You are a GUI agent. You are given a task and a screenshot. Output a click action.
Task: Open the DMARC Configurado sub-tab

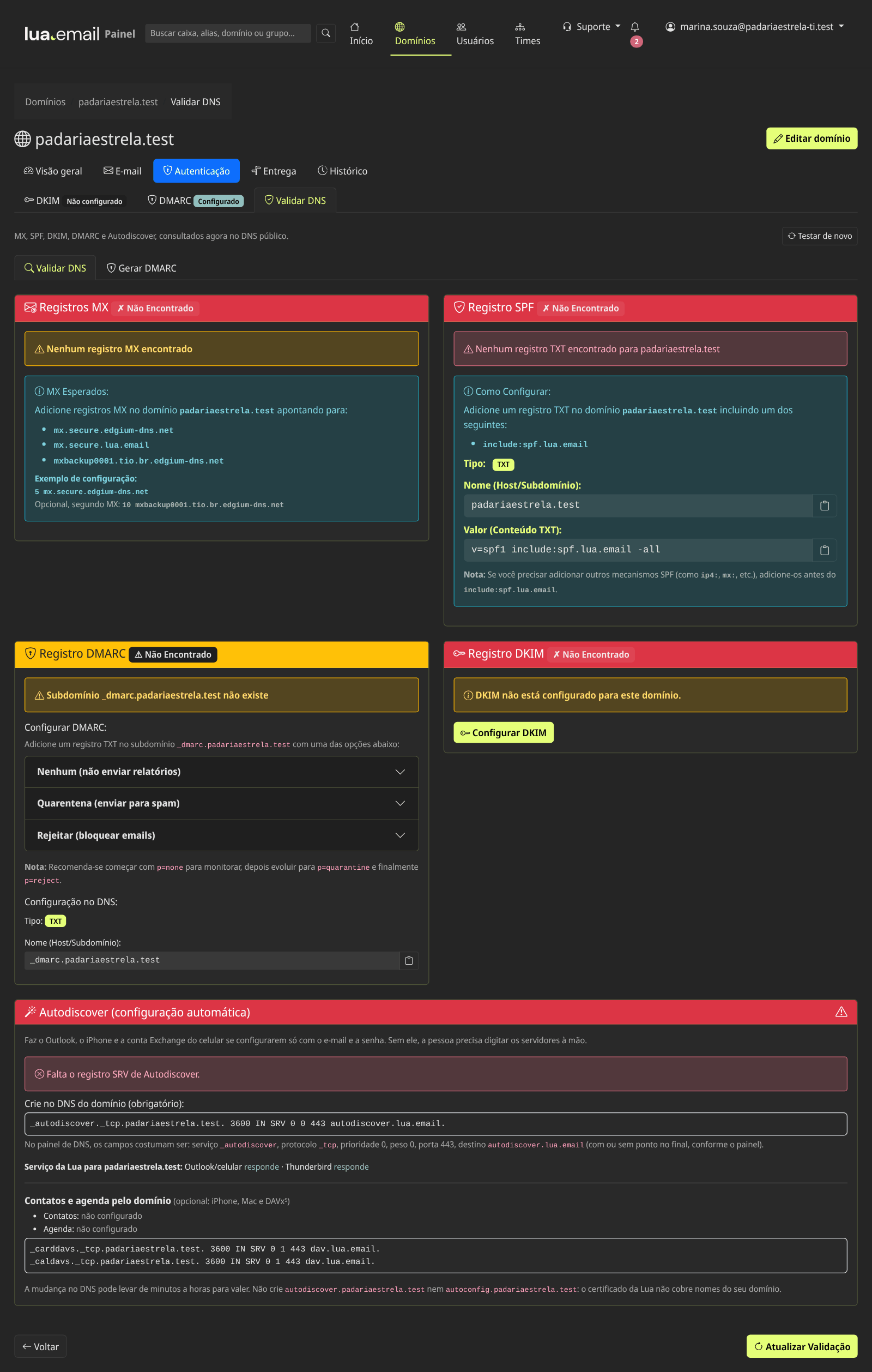coord(195,201)
